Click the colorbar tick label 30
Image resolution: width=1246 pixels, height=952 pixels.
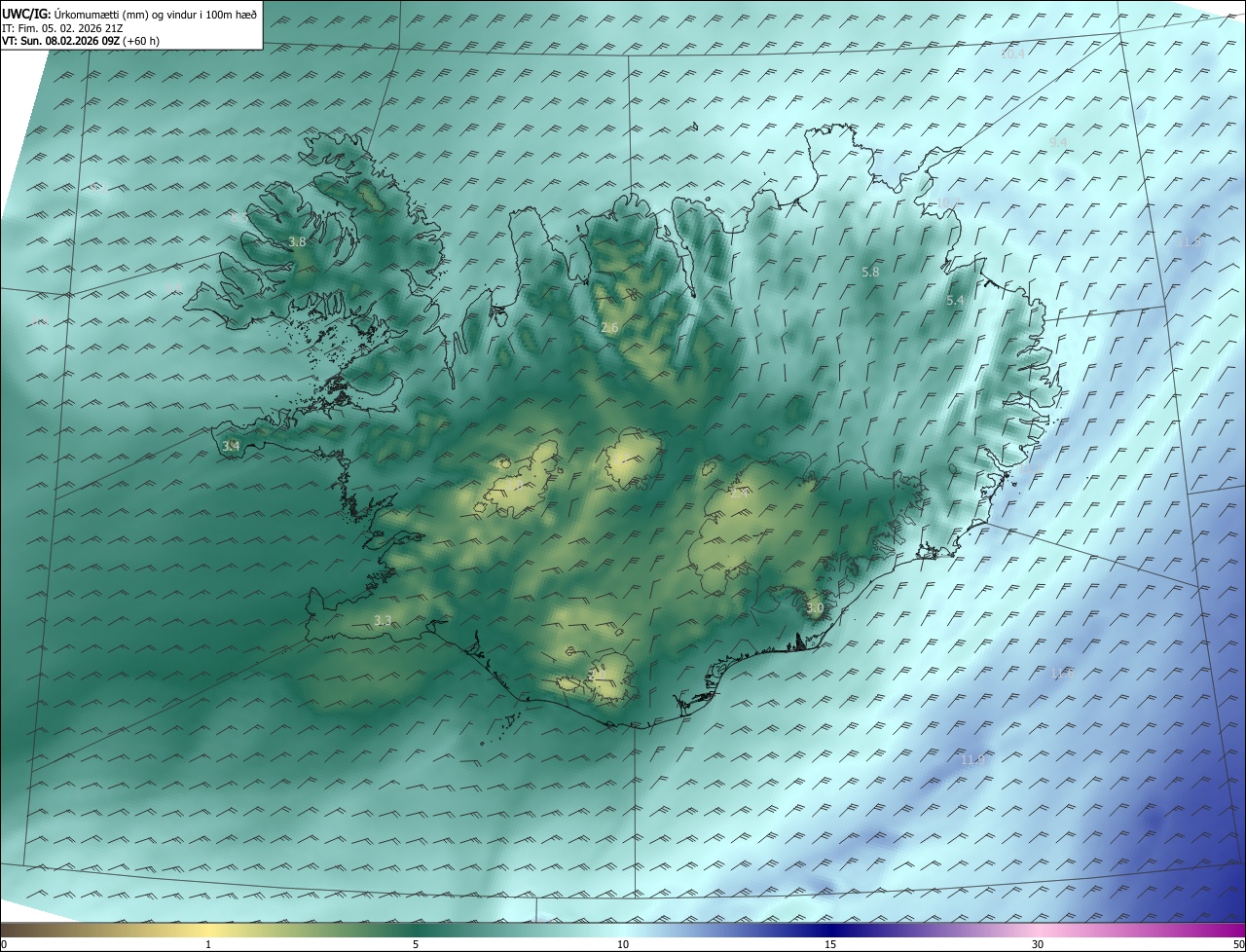coord(1038,944)
